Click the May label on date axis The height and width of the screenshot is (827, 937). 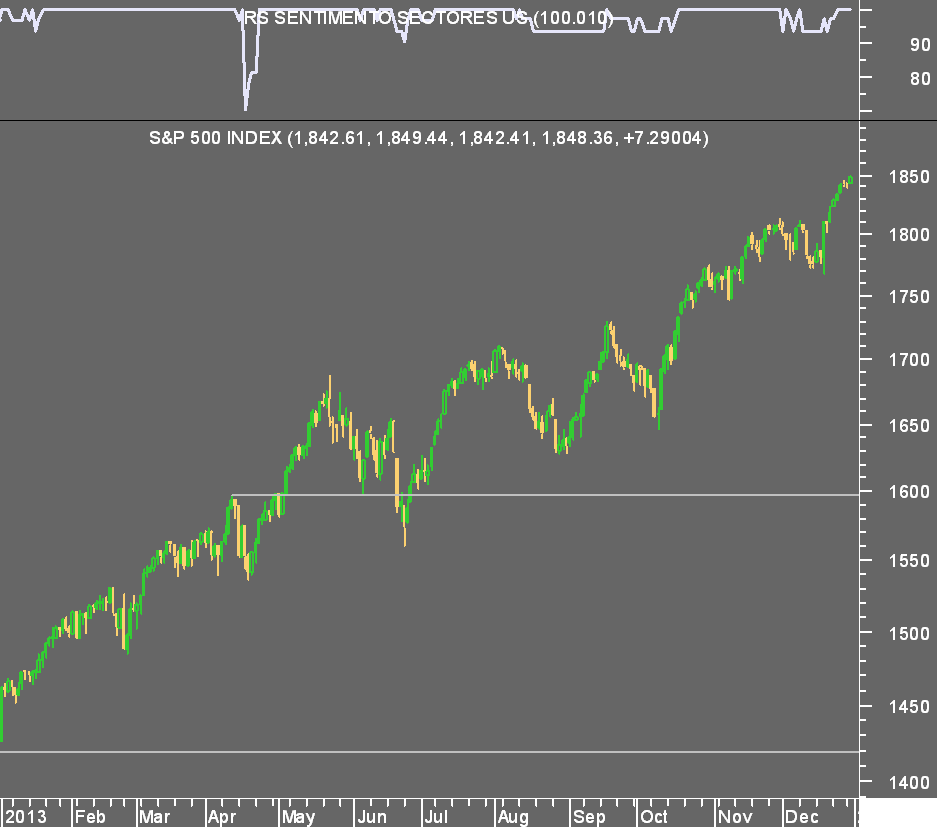(298, 817)
